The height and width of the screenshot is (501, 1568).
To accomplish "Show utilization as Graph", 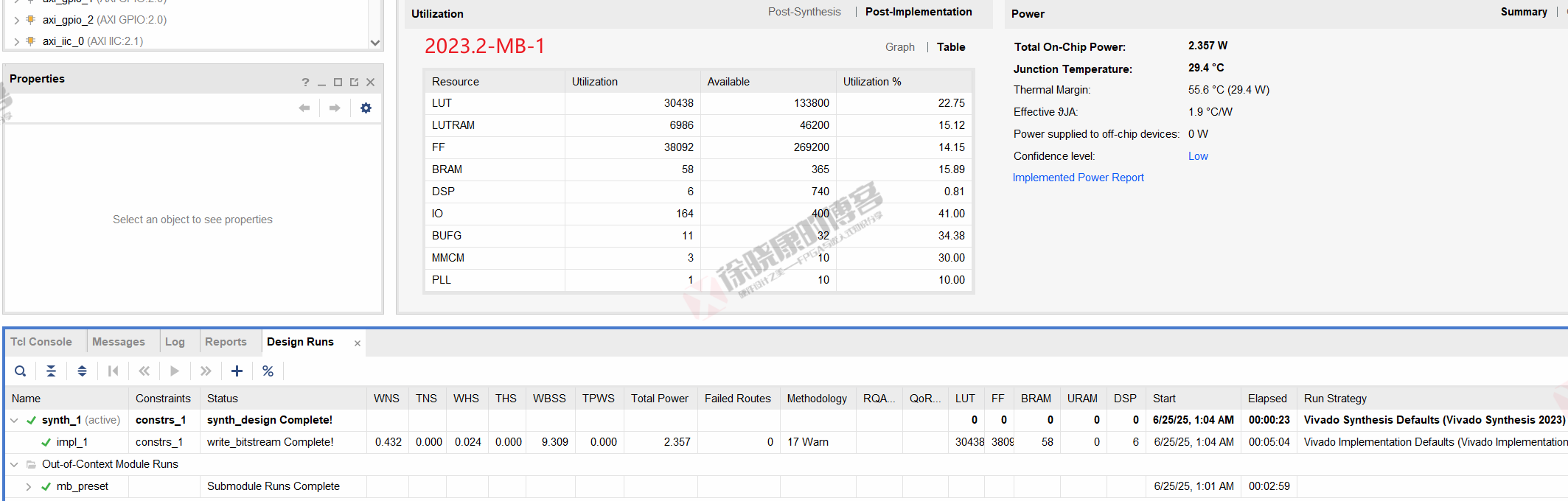I will tap(900, 47).
